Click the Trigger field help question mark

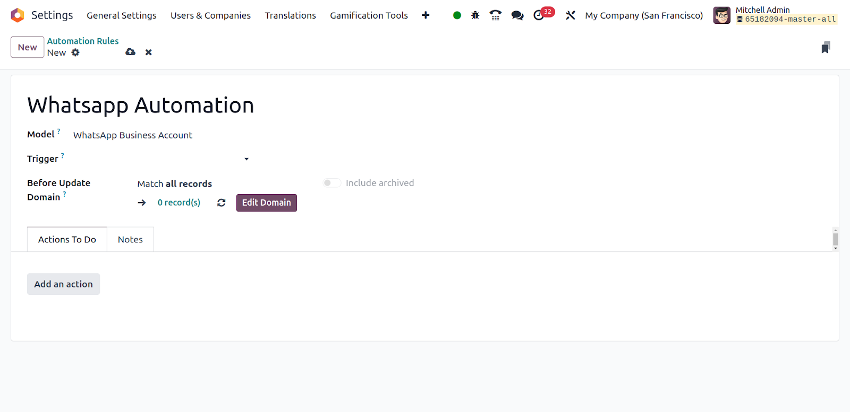pos(62,156)
